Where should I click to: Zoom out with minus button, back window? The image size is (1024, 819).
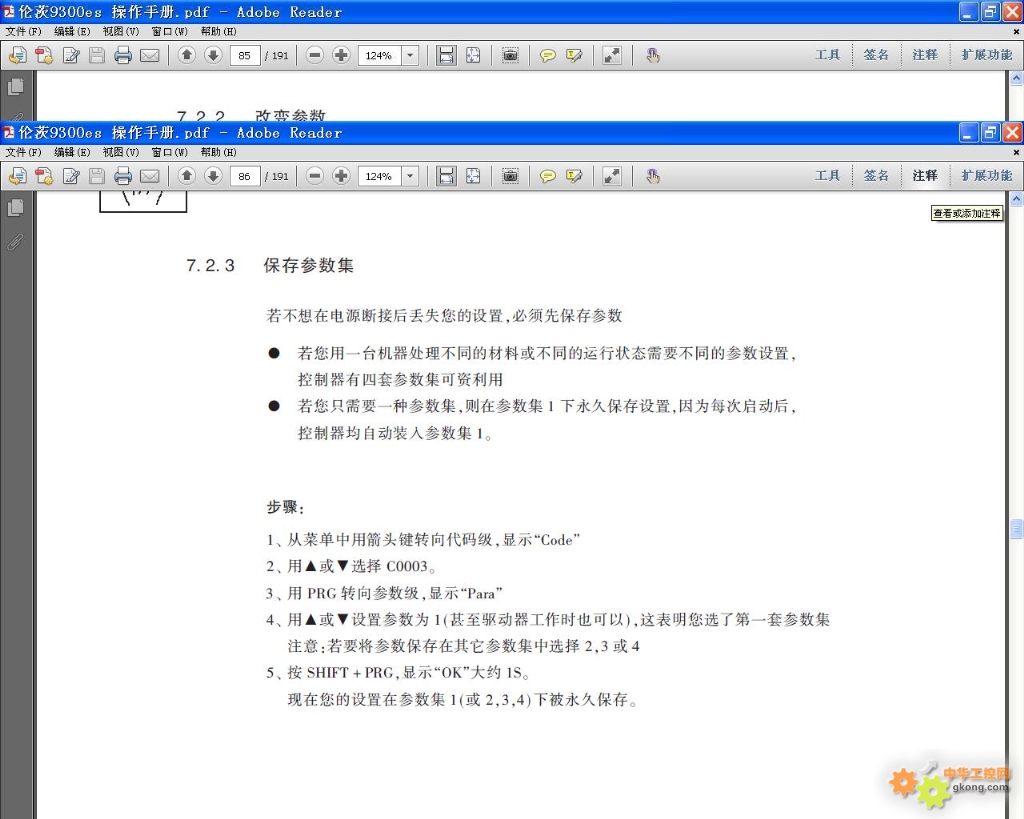pos(315,55)
